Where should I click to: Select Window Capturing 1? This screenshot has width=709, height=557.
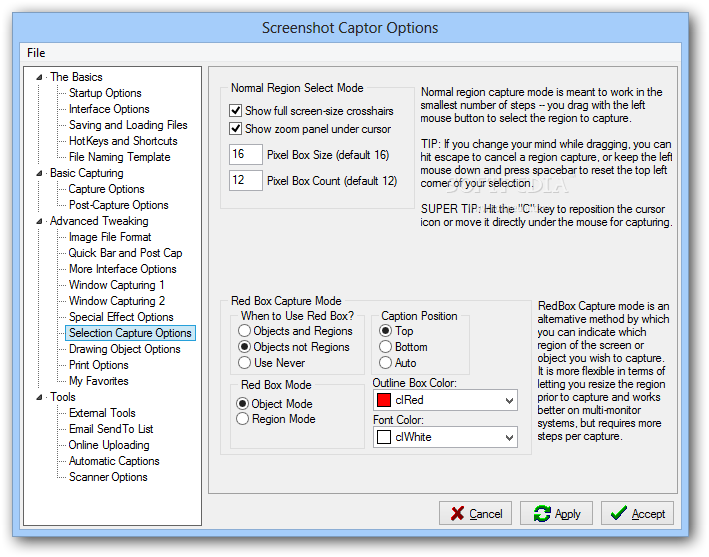(116, 285)
